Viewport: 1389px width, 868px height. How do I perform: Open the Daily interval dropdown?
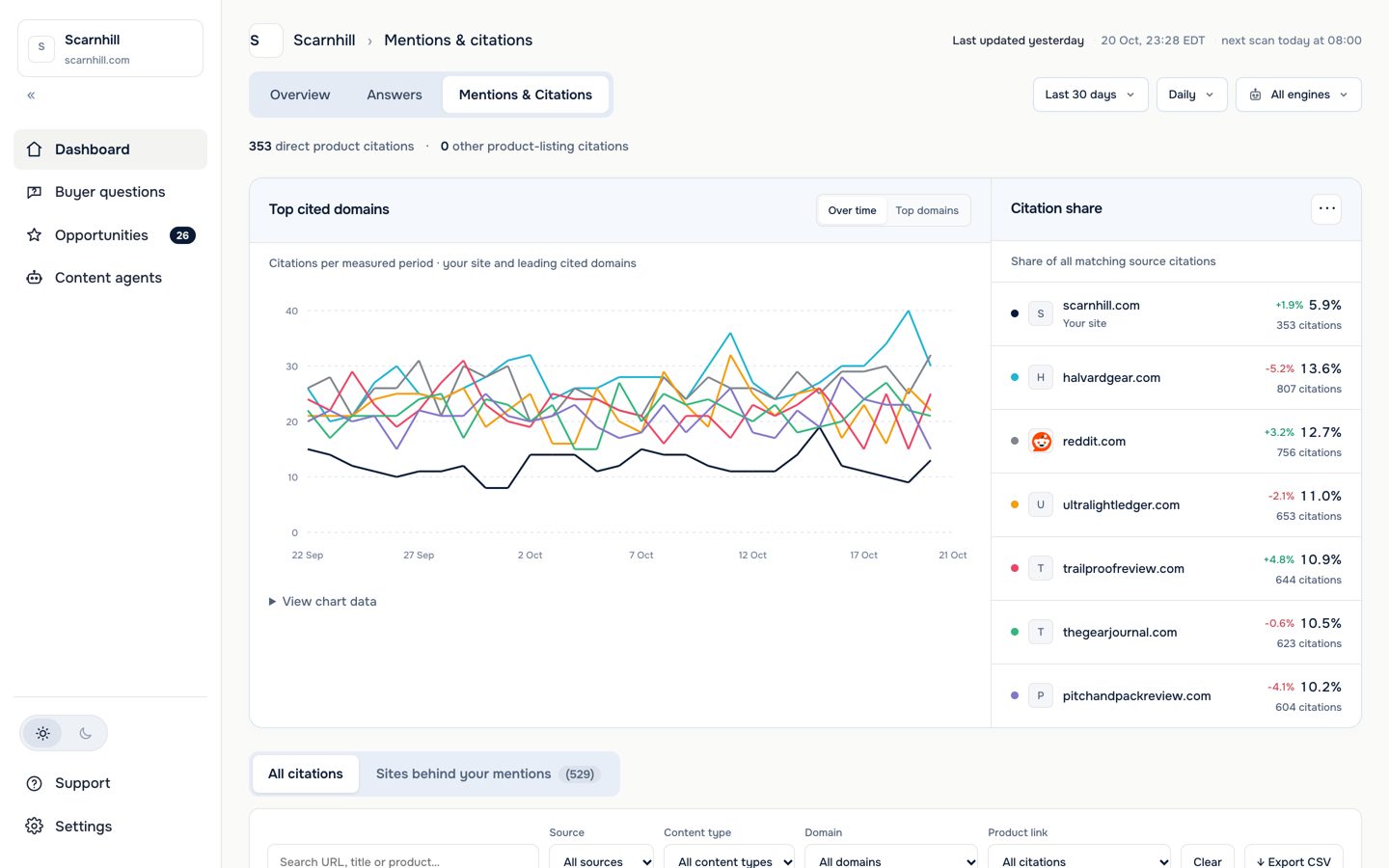tap(1191, 95)
